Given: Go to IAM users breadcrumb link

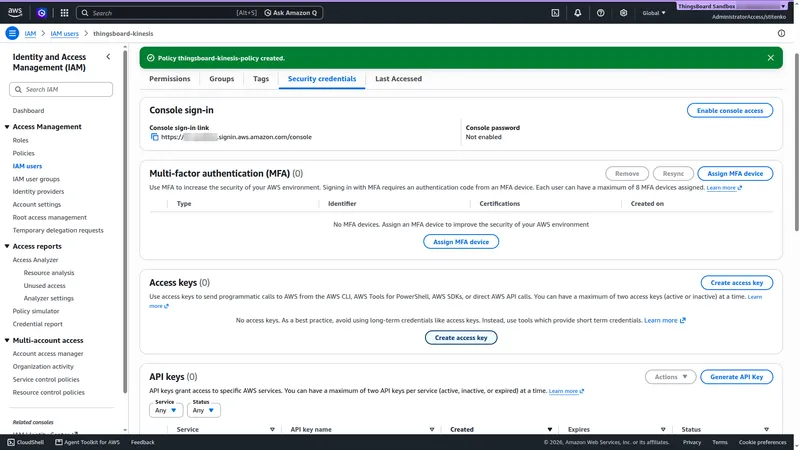Looking at the screenshot, I should pos(64,33).
